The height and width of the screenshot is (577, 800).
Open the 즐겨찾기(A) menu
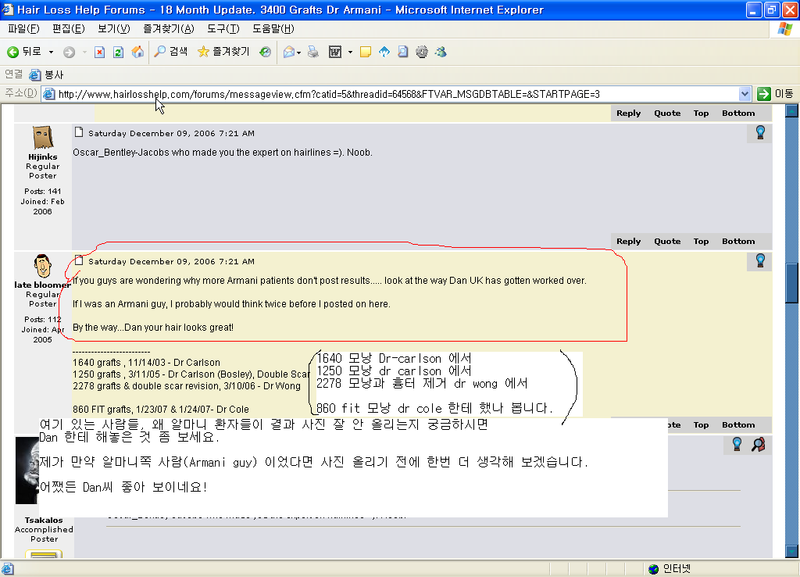(168, 29)
